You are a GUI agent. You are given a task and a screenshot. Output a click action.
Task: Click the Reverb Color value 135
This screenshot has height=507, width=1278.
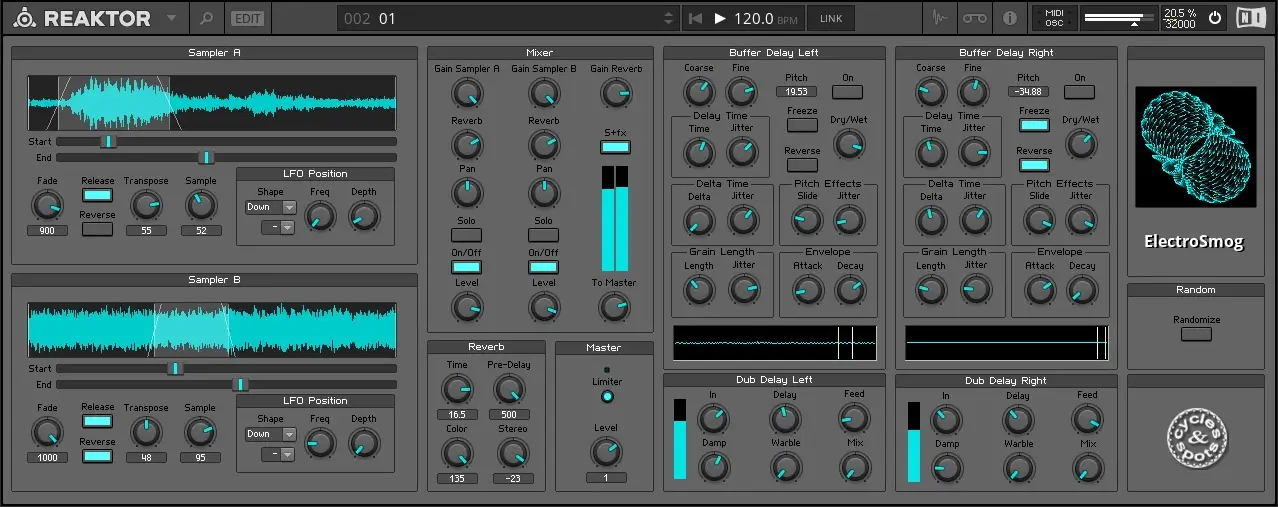[456, 478]
